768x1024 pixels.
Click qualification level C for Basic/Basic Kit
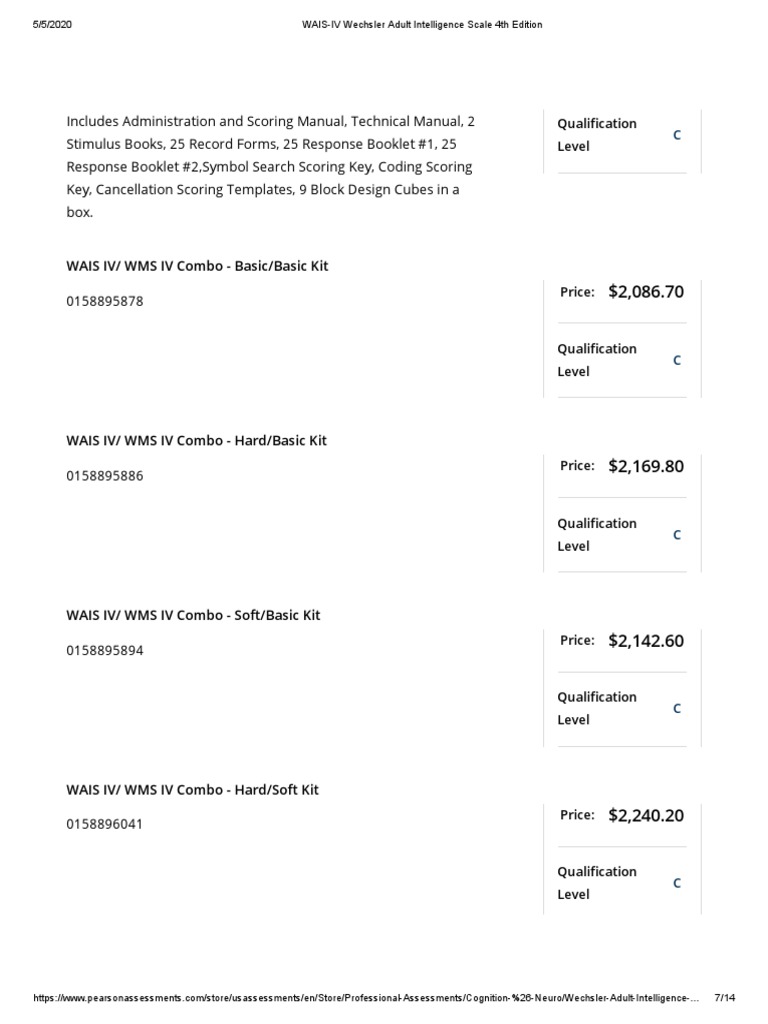click(x=677, y=360)
